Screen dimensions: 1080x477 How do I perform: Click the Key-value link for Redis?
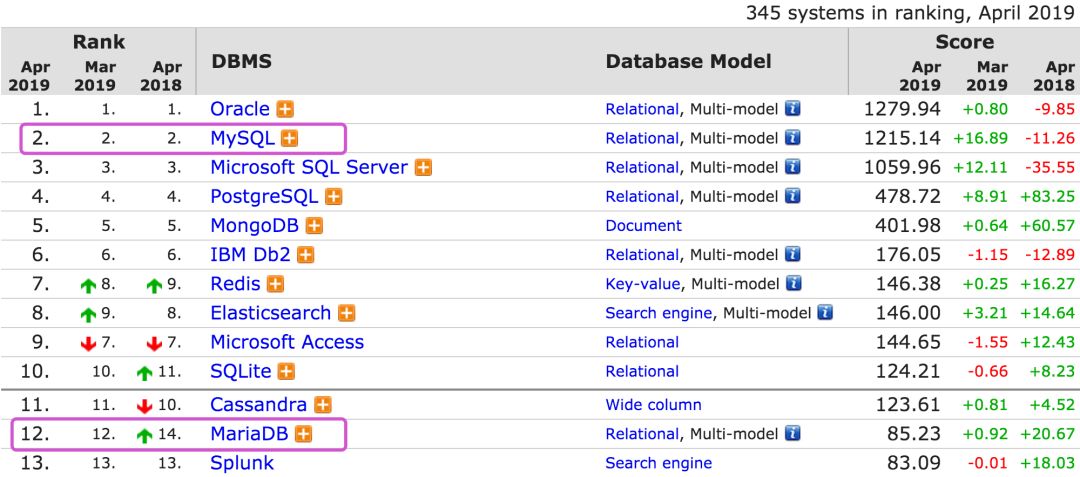[642, 284]
